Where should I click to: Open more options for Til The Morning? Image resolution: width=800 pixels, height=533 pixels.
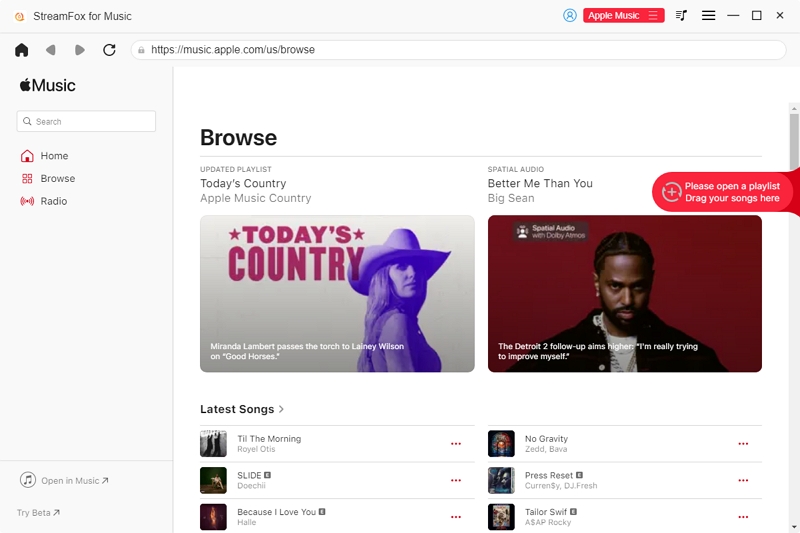coord(456,444)
